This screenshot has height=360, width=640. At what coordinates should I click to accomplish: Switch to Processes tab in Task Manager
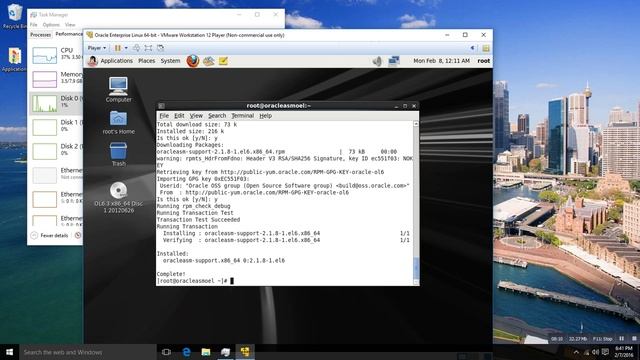(x=41, y=35)
